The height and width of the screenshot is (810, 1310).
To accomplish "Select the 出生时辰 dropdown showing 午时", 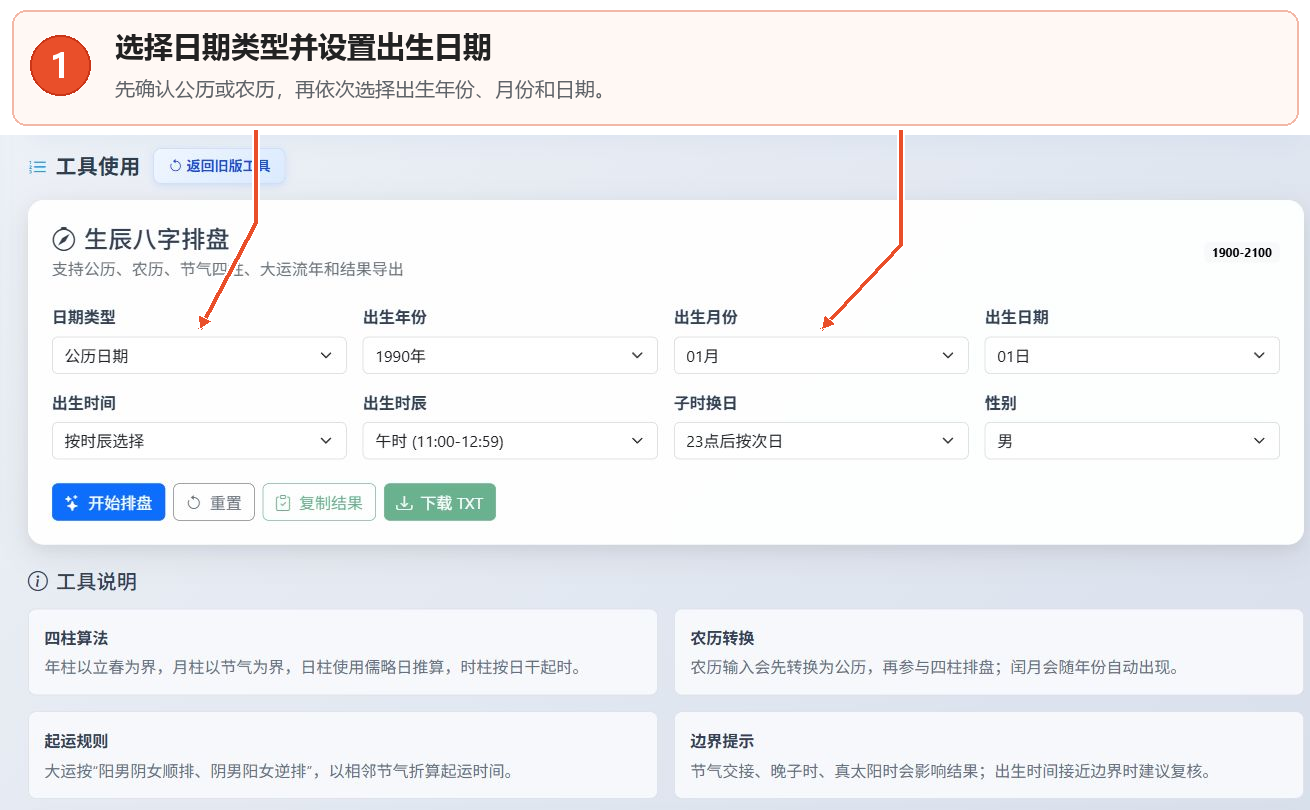I will [x=510, y=441].
